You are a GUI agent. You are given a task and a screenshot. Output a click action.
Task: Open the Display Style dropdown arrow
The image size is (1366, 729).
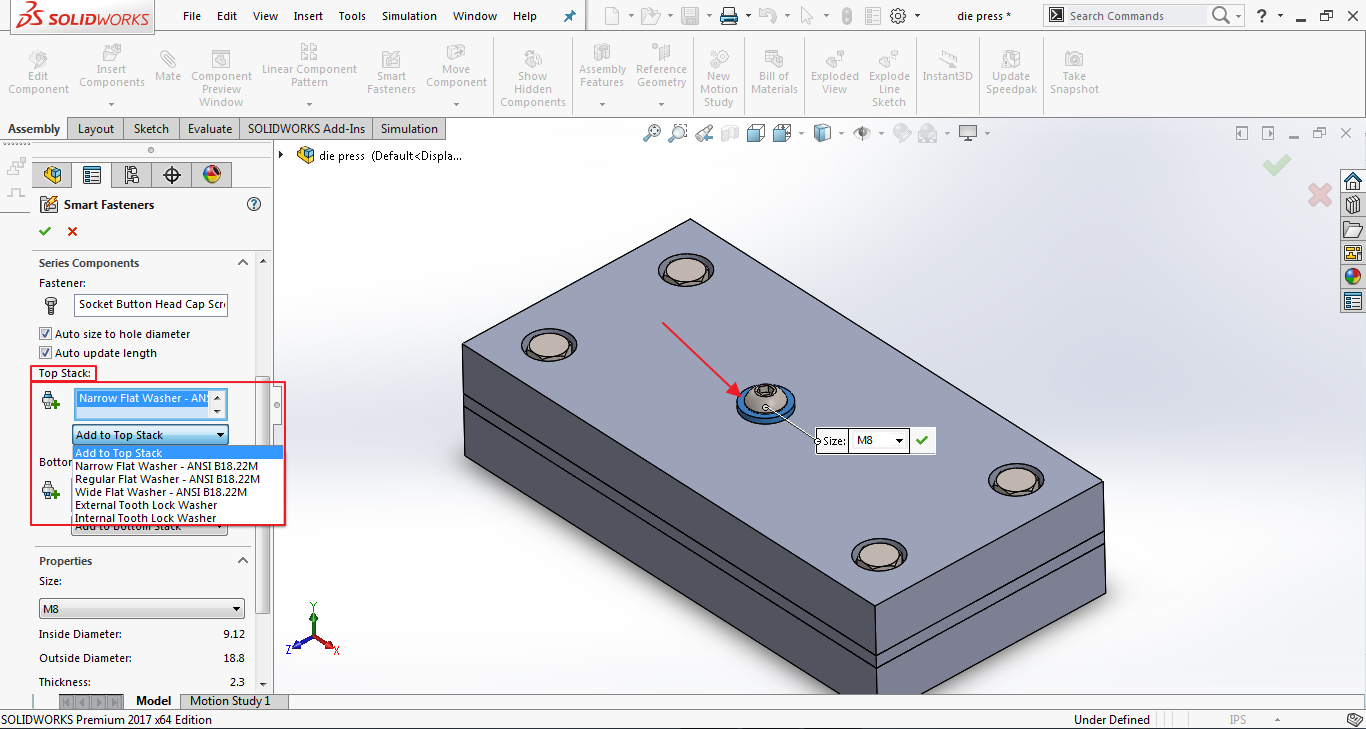pos(843,133)
